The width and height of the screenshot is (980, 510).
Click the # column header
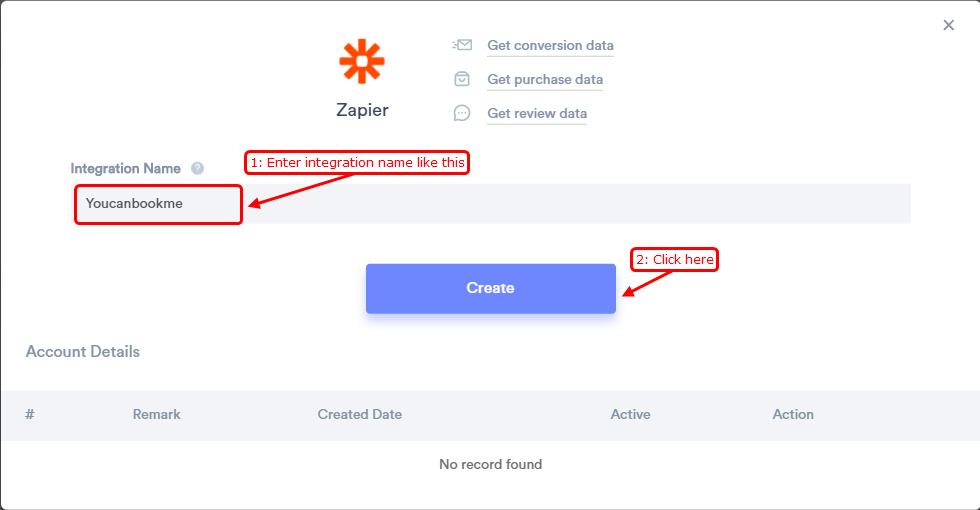point(29,414)
